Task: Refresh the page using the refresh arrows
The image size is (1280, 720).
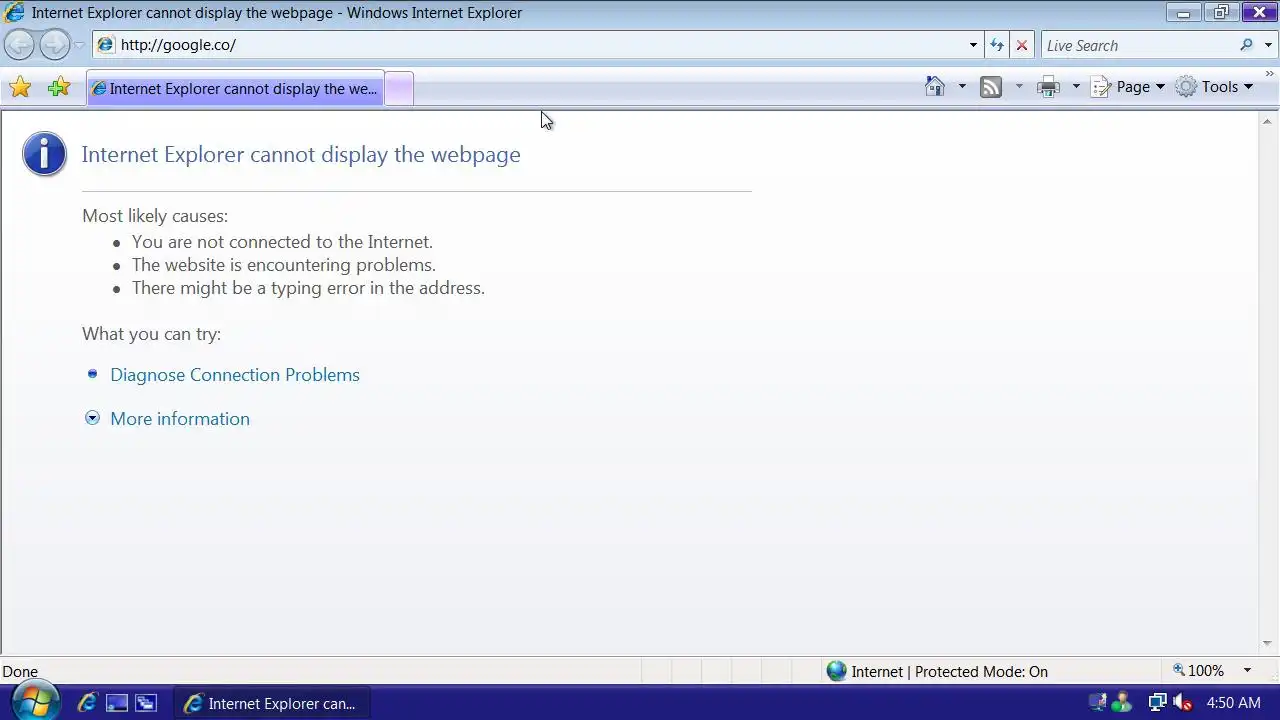Action: (996, 45)
